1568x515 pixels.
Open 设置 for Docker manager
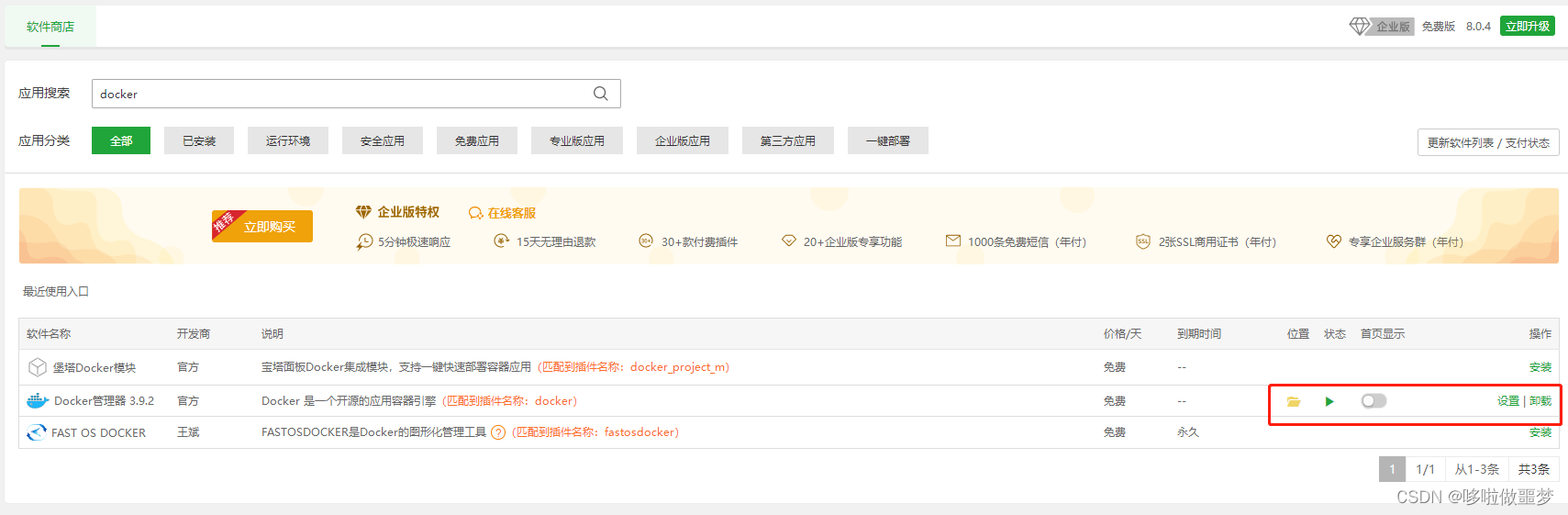pos(1508,401)
